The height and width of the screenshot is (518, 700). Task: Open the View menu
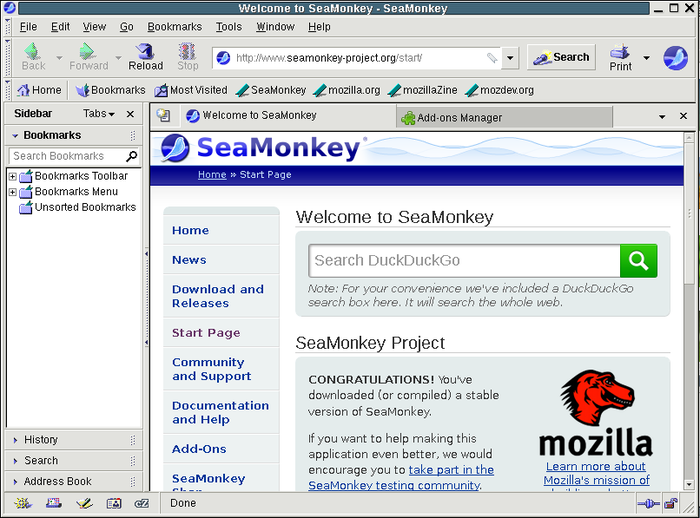[94, 27]
